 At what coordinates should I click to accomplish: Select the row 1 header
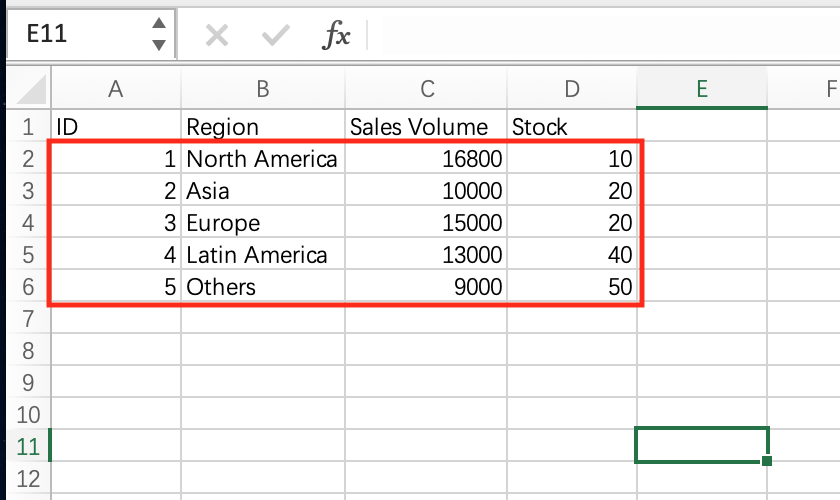click(27, 127)
